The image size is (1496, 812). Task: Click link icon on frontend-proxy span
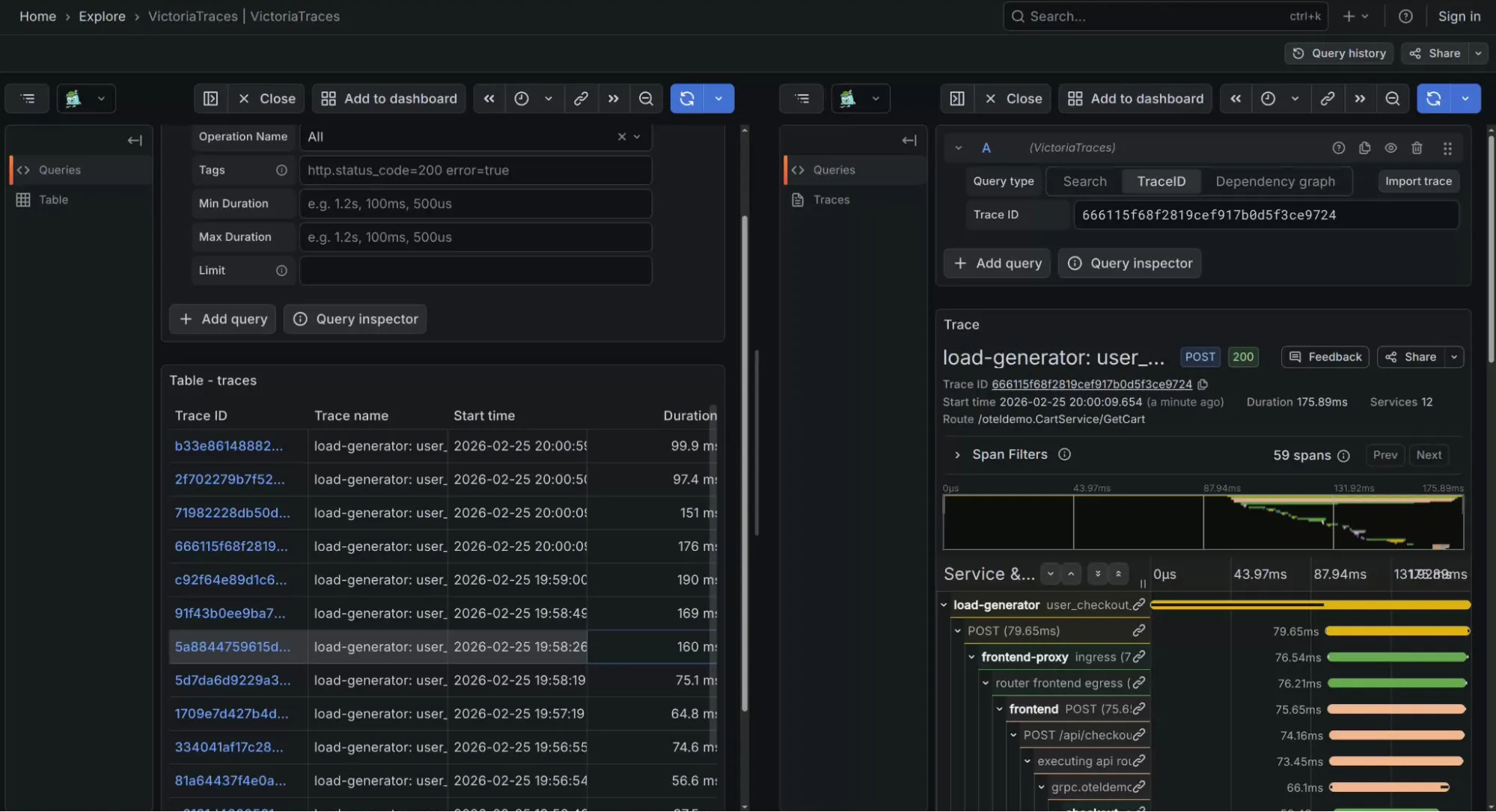(x=1138, y=656)
